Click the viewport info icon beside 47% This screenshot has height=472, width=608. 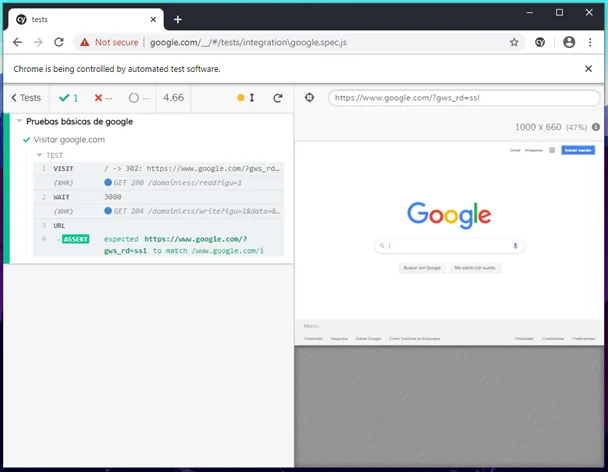[x=596, y=127]
